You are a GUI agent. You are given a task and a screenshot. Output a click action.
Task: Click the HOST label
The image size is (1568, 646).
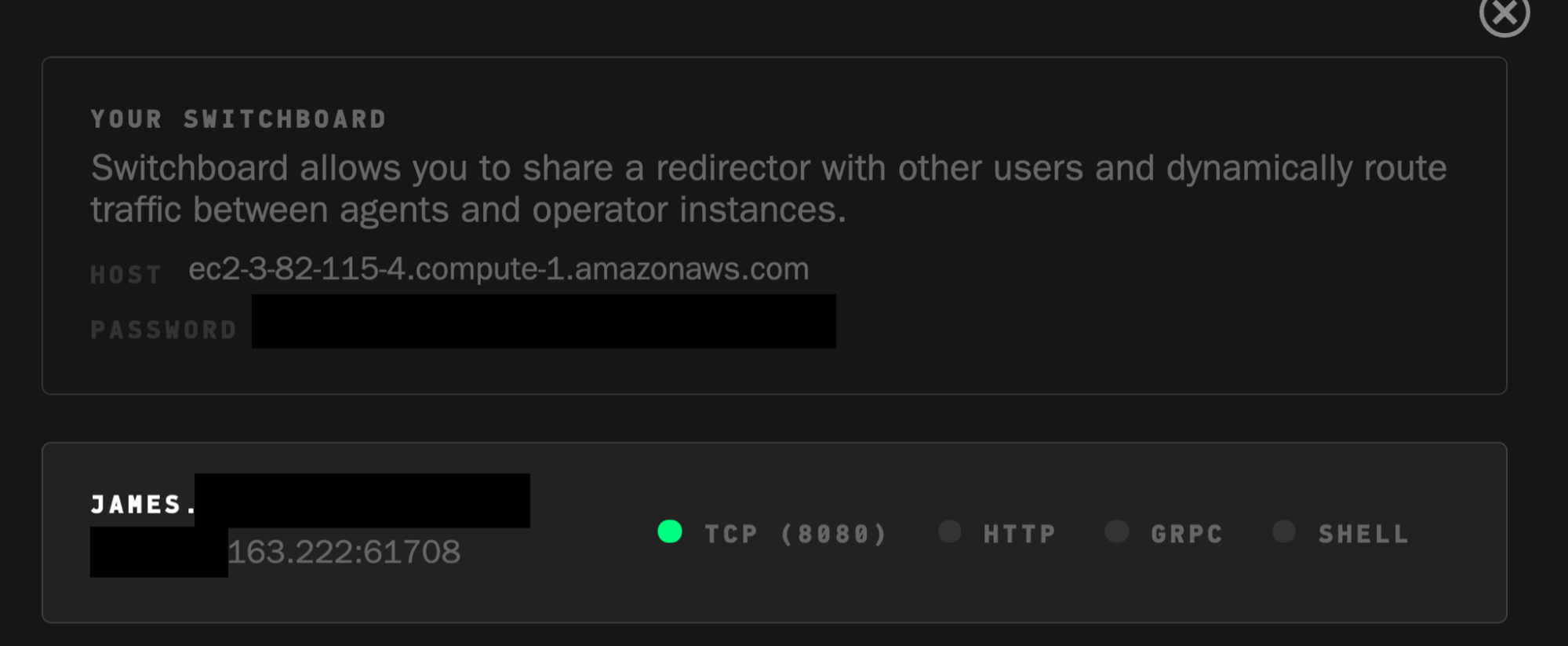pyautogui.click(x=126, y=275)
